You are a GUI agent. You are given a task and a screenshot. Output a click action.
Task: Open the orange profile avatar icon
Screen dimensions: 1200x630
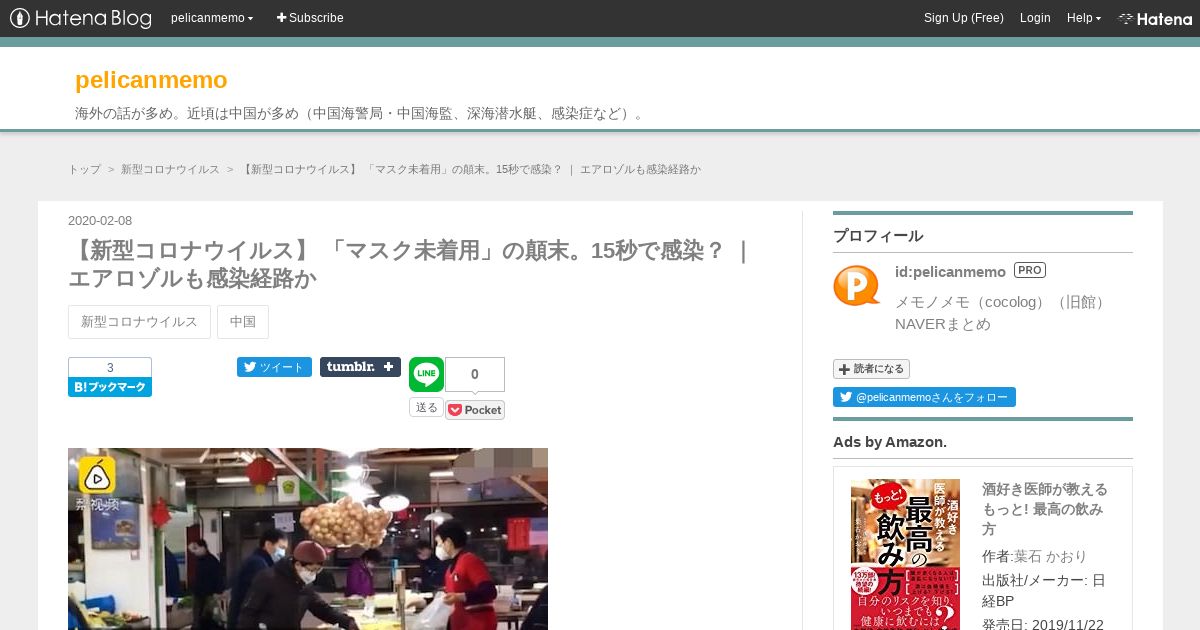pyautogui.click(x=857, y=285)
